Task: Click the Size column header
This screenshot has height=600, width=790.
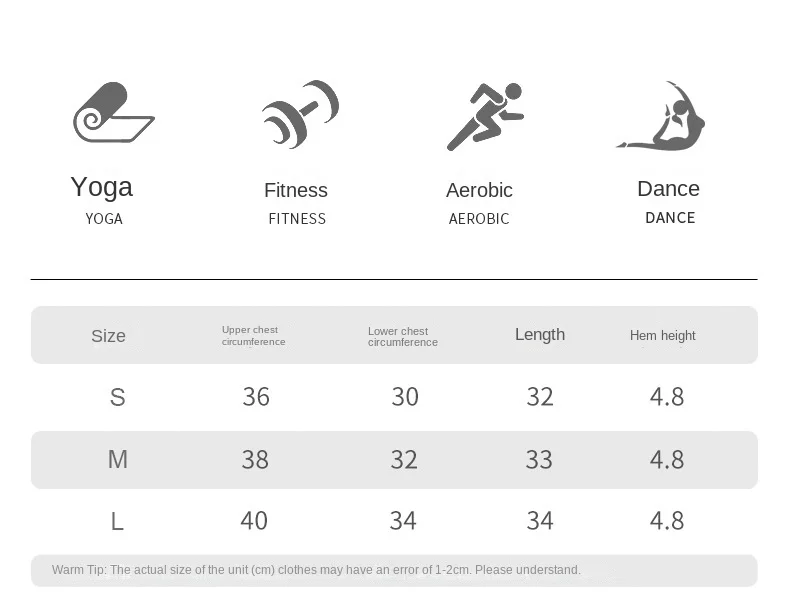Action: (x=108, y=336)
